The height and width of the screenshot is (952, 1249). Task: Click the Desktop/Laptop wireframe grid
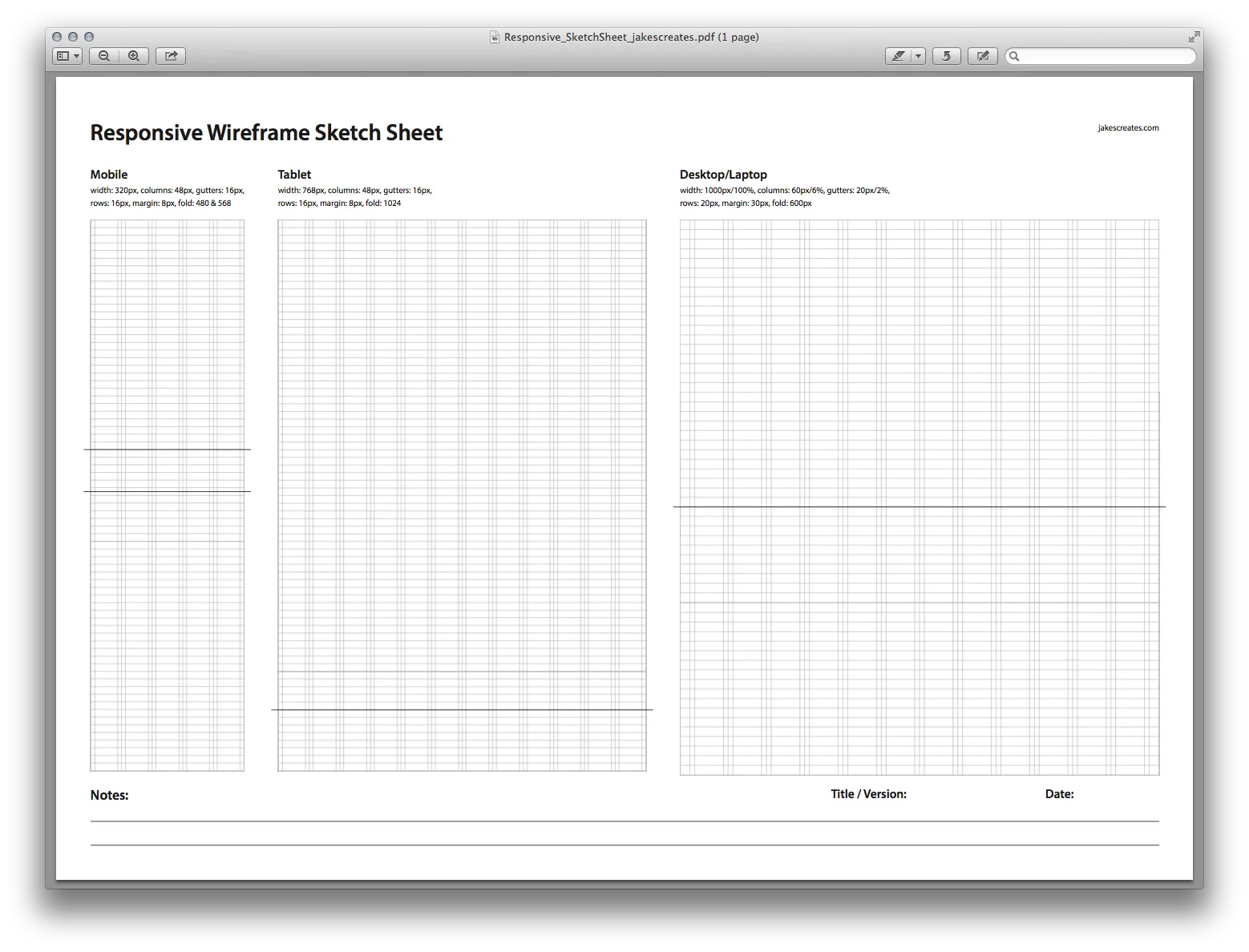pos(919,361)
